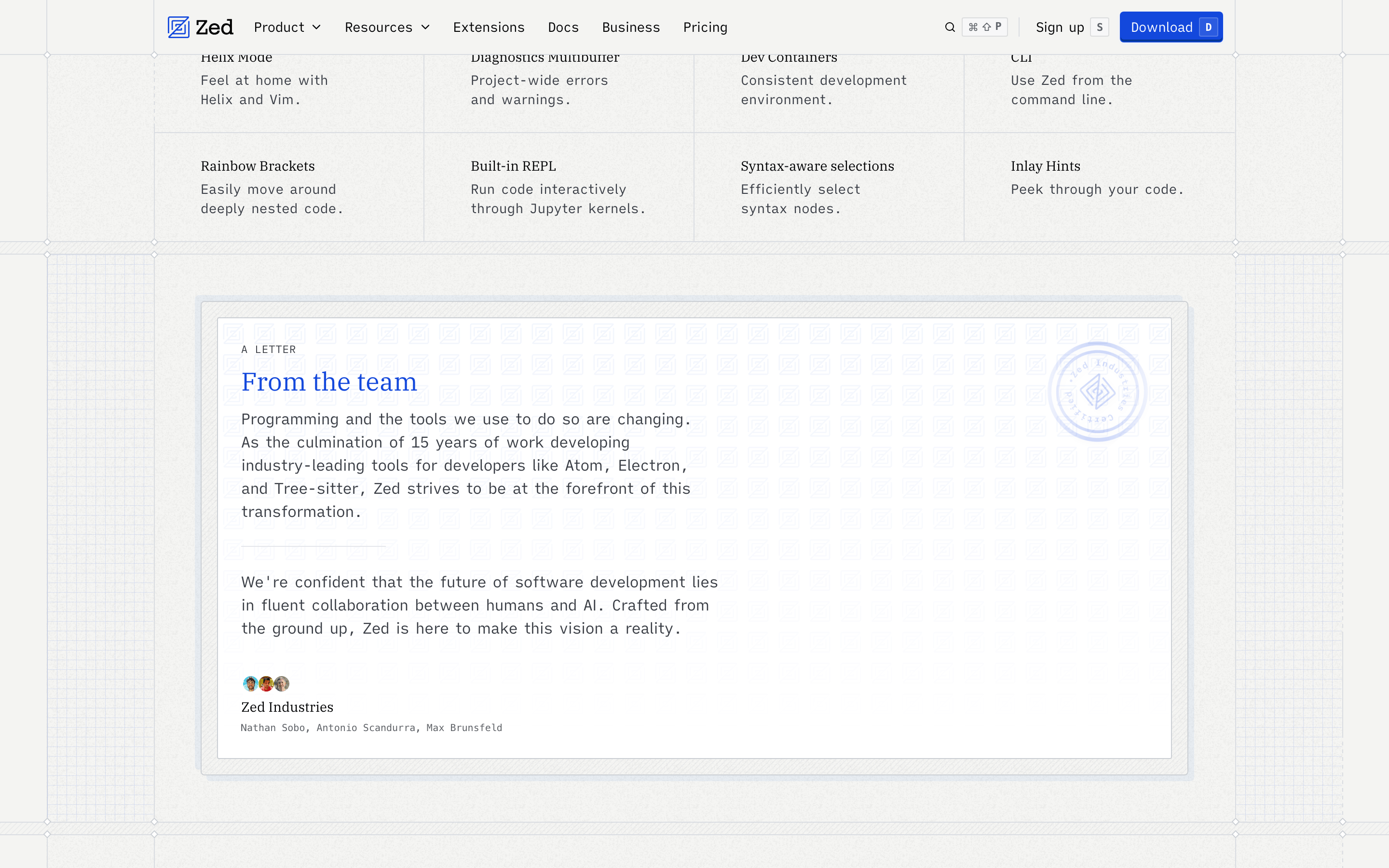Click the "Zed Industries" signature text
This screenshot has height=868, width=1389.
coord(287,706)
